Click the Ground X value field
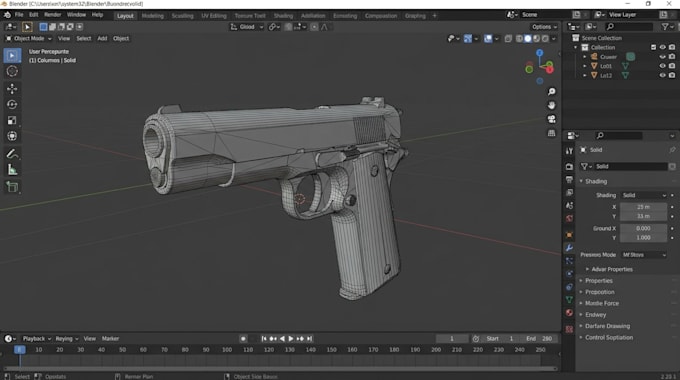 643,228
